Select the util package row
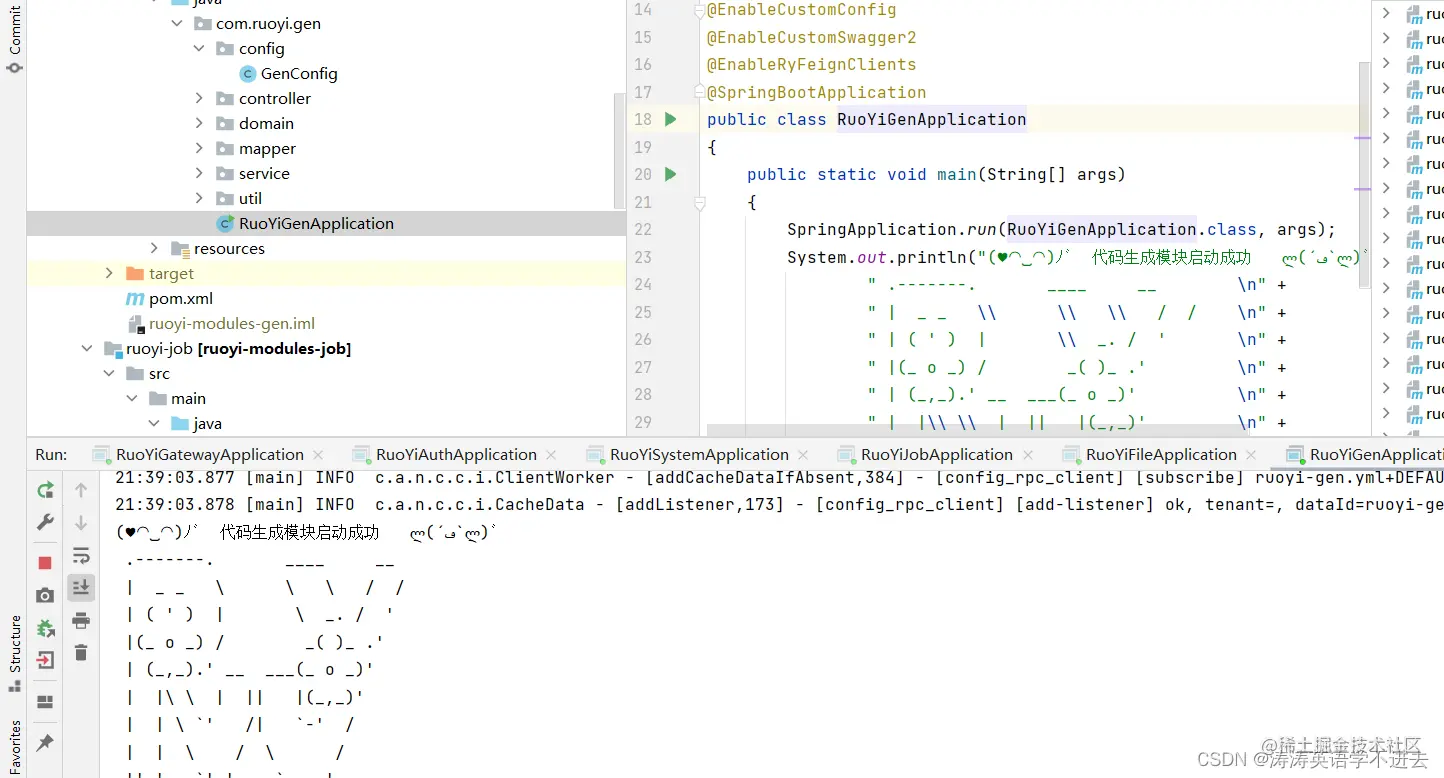Image resolution: width=1444 pixels, height=778 pixels. point(326,198)
